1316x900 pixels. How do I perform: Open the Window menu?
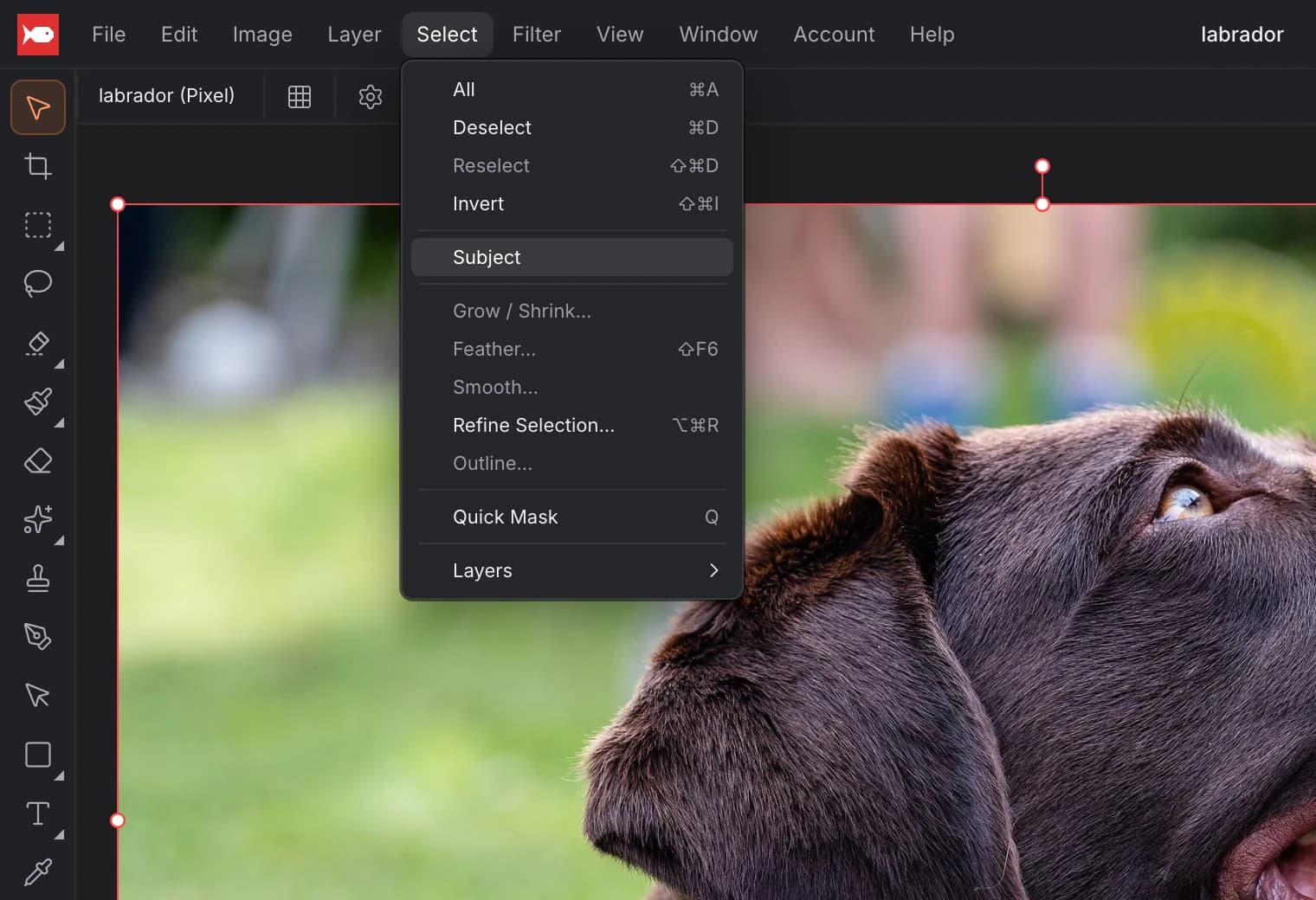tap(719, 35)
